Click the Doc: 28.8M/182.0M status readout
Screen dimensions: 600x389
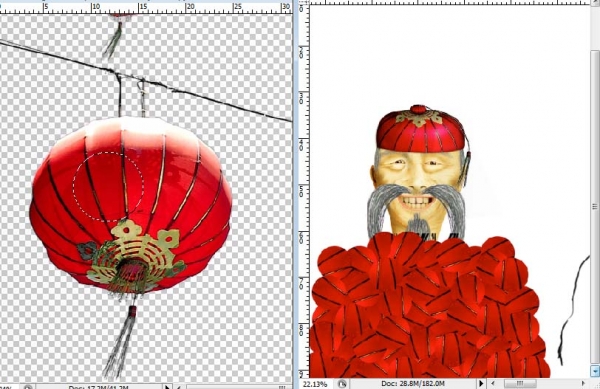(412, 383)
